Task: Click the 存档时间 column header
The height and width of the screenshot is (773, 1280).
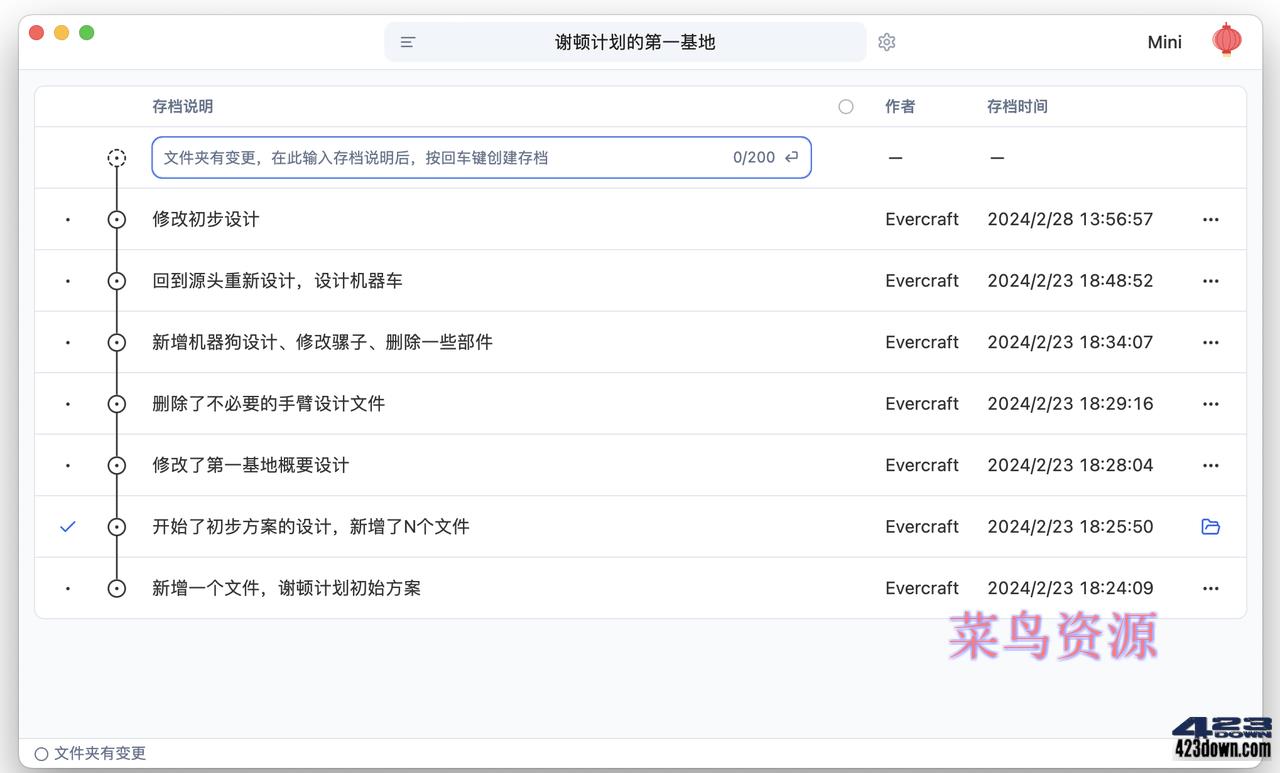Action: (1017, 106)
